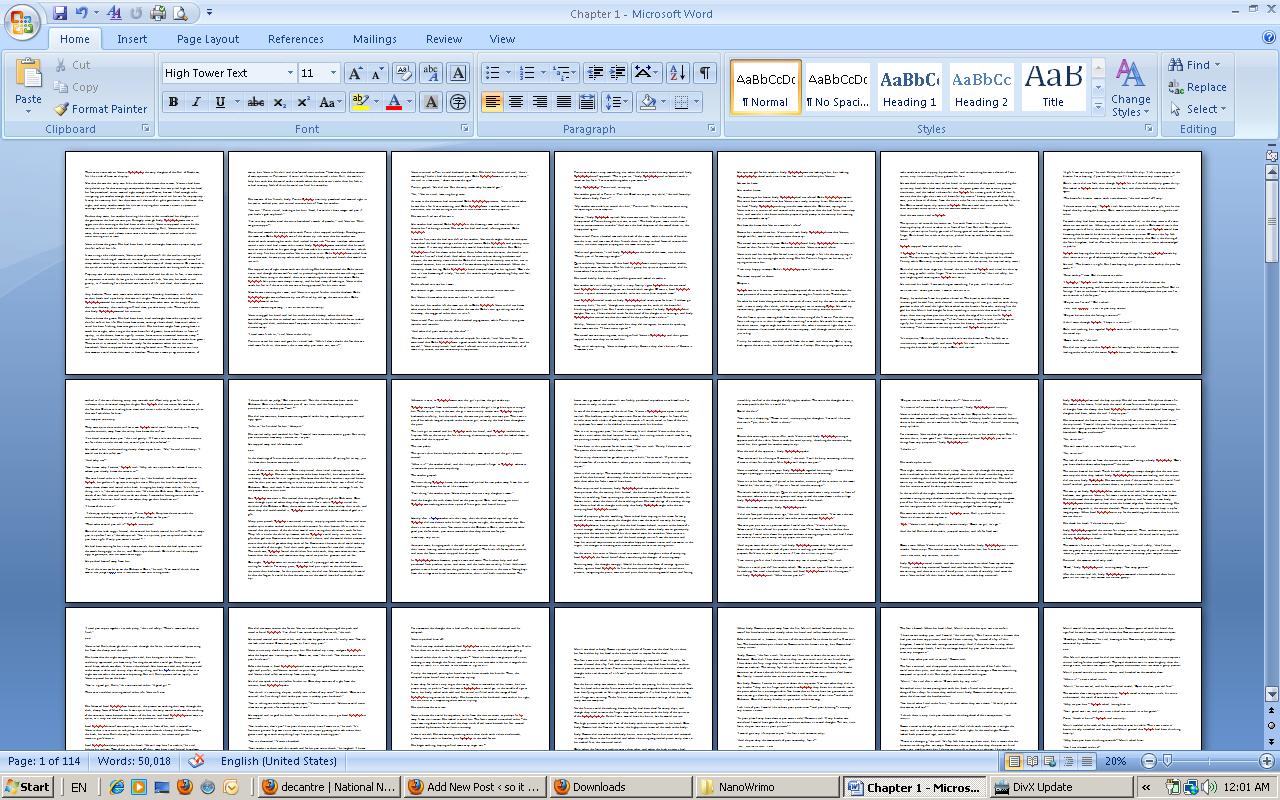The width and height of the screenshot is (1280, 800).
Task: Click the Save icon in Quick Access toolbar
Action: pos(60,13)
